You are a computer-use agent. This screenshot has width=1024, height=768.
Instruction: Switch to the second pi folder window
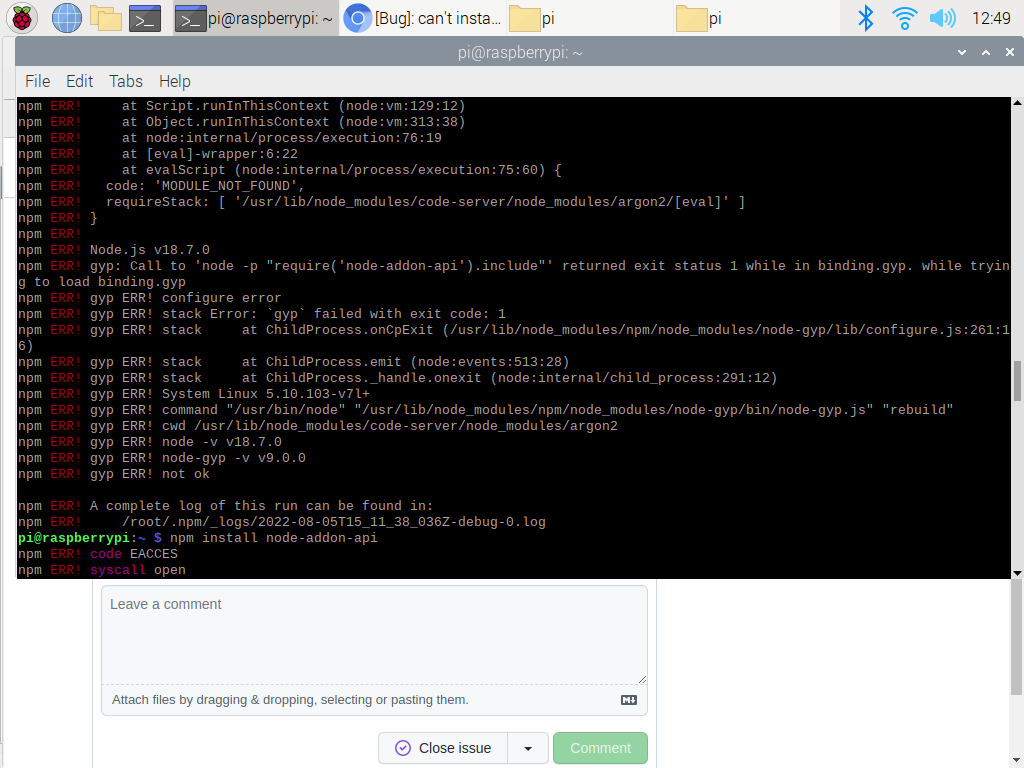(755, 18)
